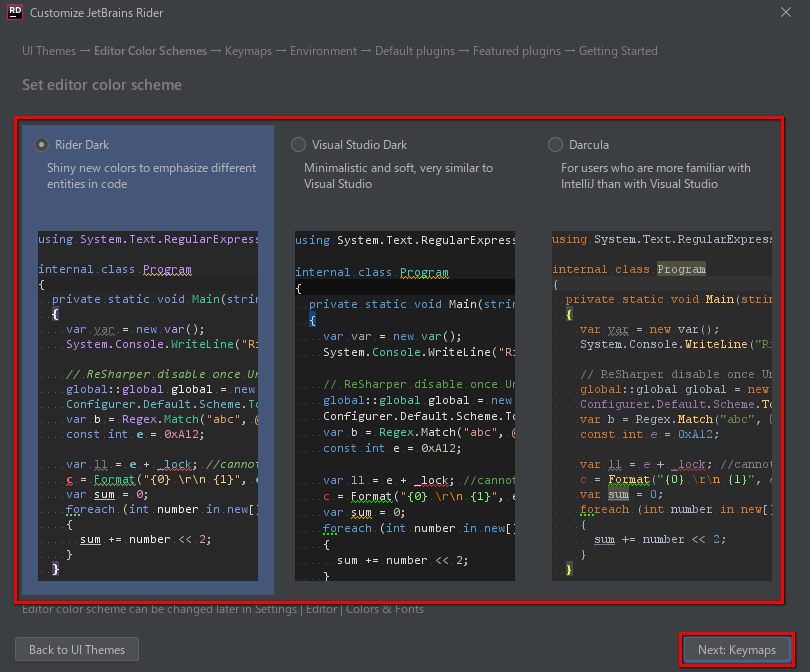The width and height of the screenshot is (810, 672).
Task: Select the Darcula radio button
Action: pyautogui.click(x=555, y=145)
